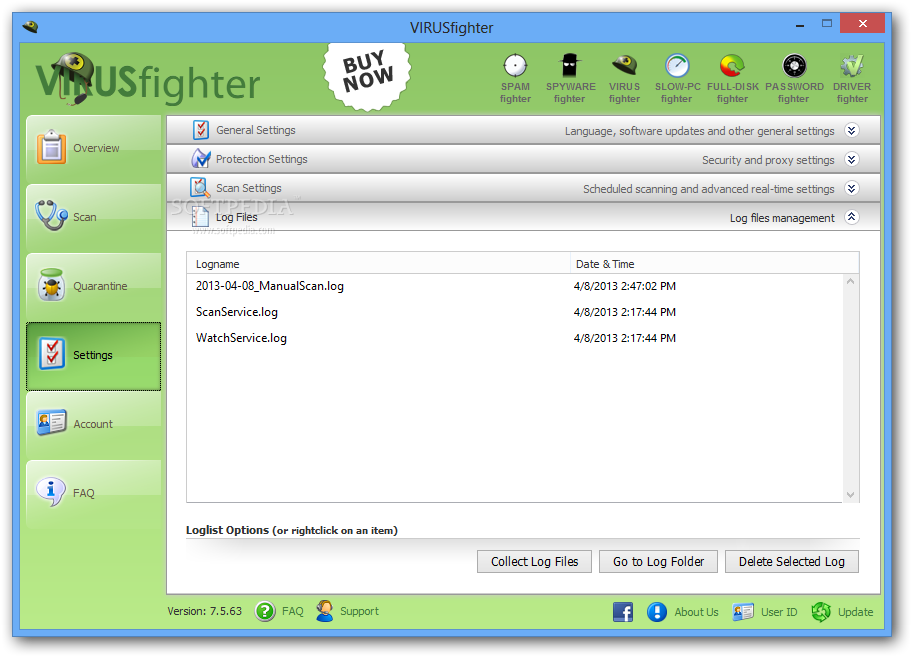Viewport: 912px width, 657px height.
Task: Click Collect Log Files button
Action: [x=535, y=562]
